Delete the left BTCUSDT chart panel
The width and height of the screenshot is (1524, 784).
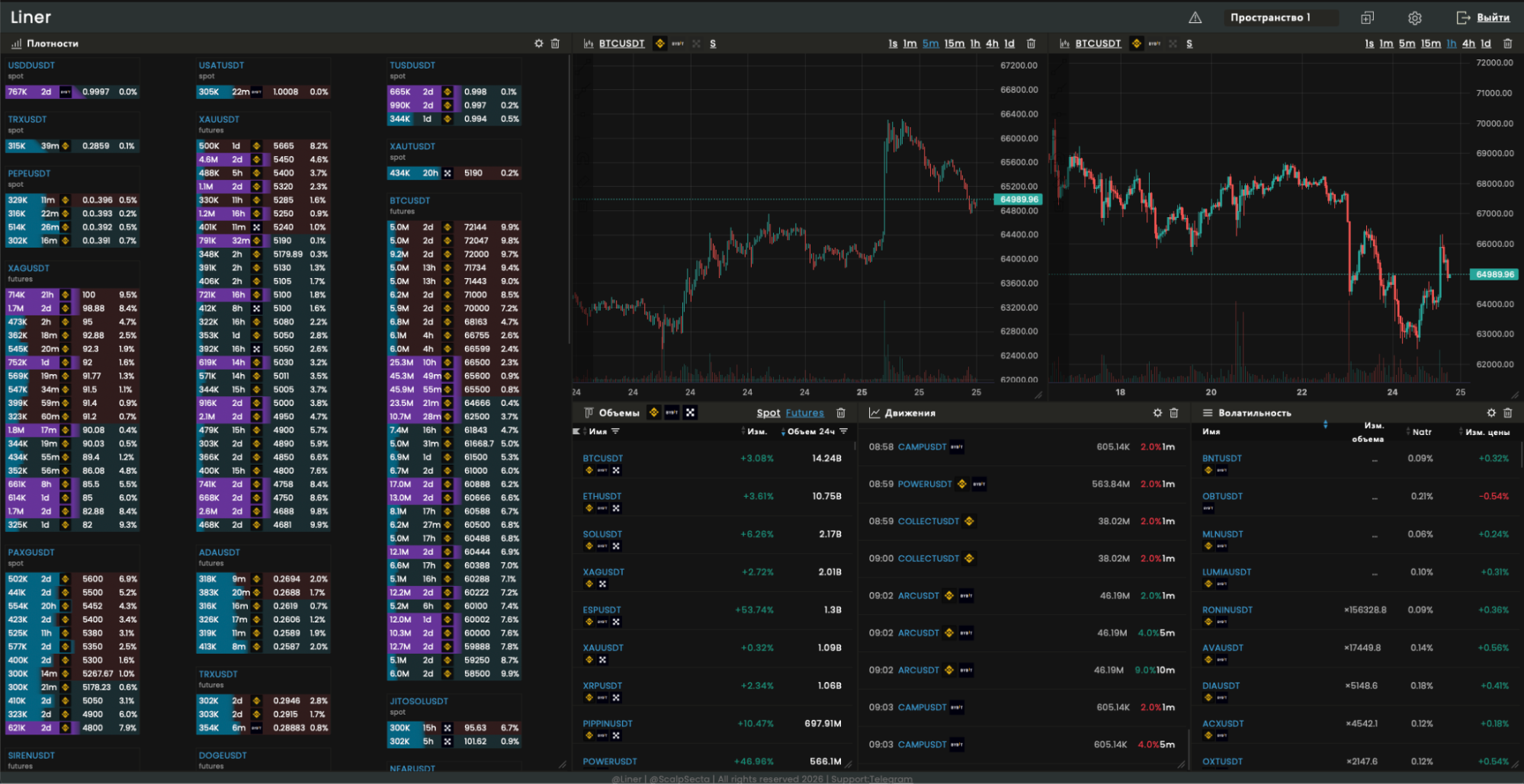pyautogui.click(x=1031, y=43)
